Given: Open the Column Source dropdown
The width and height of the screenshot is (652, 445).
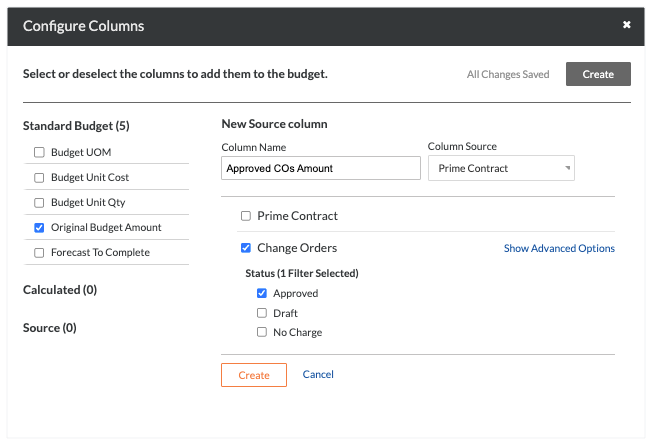Looking at the screenshot, I should click(x=501, y=168).
